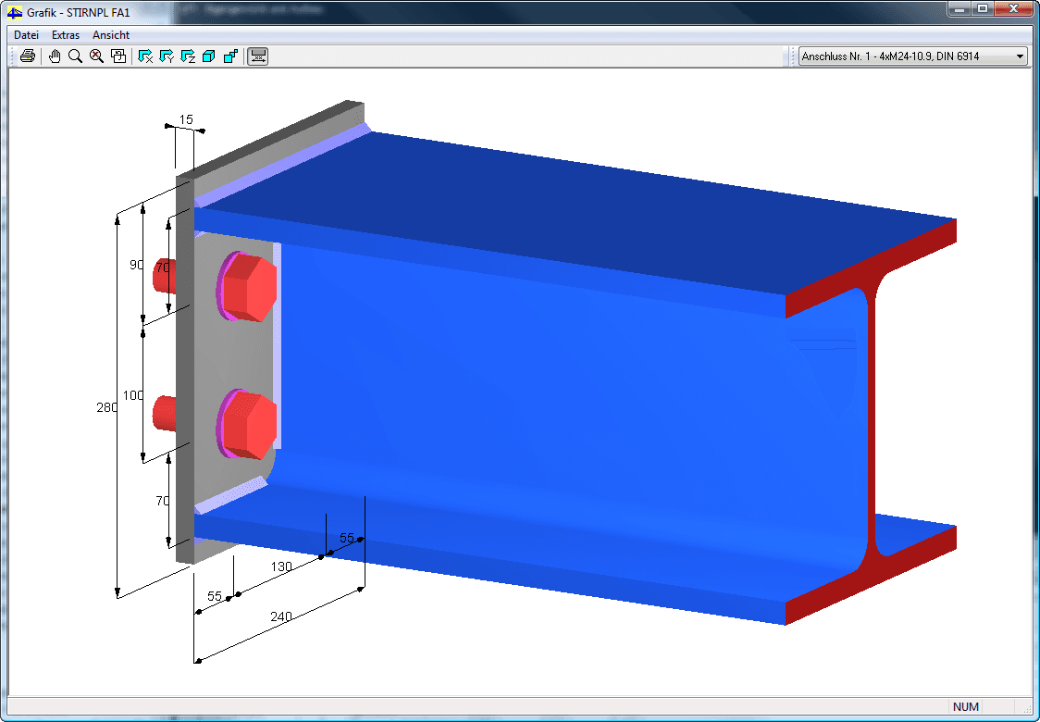Open the Datei menu

(x=27, y=35)
